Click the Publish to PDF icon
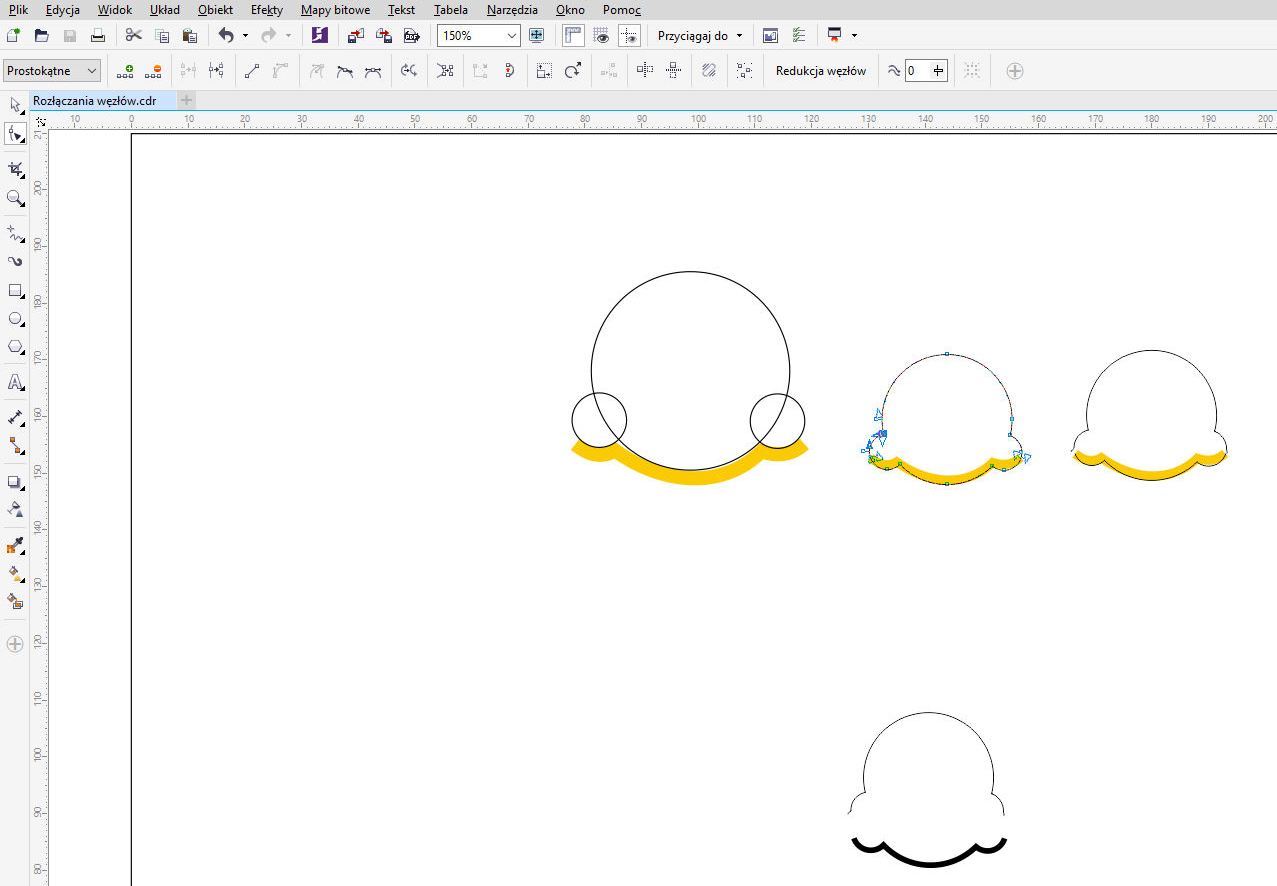Viewport: 1277px width, 886px height. point(411,35)
